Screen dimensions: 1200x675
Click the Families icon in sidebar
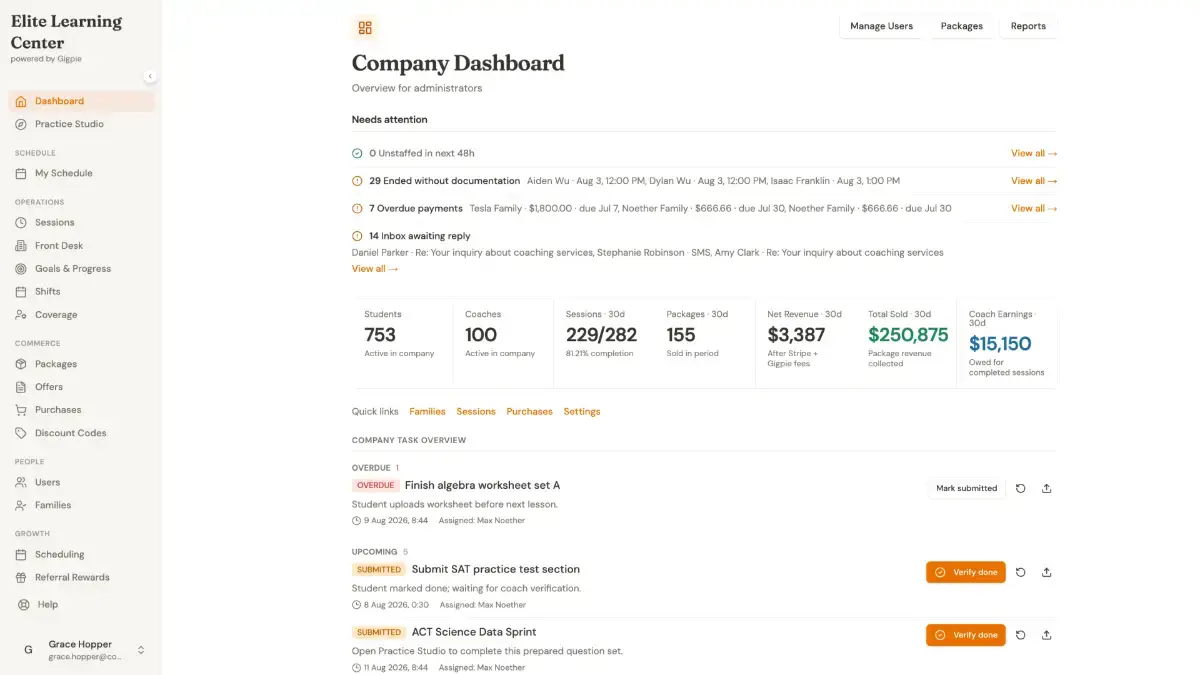[x=21, y=505]
